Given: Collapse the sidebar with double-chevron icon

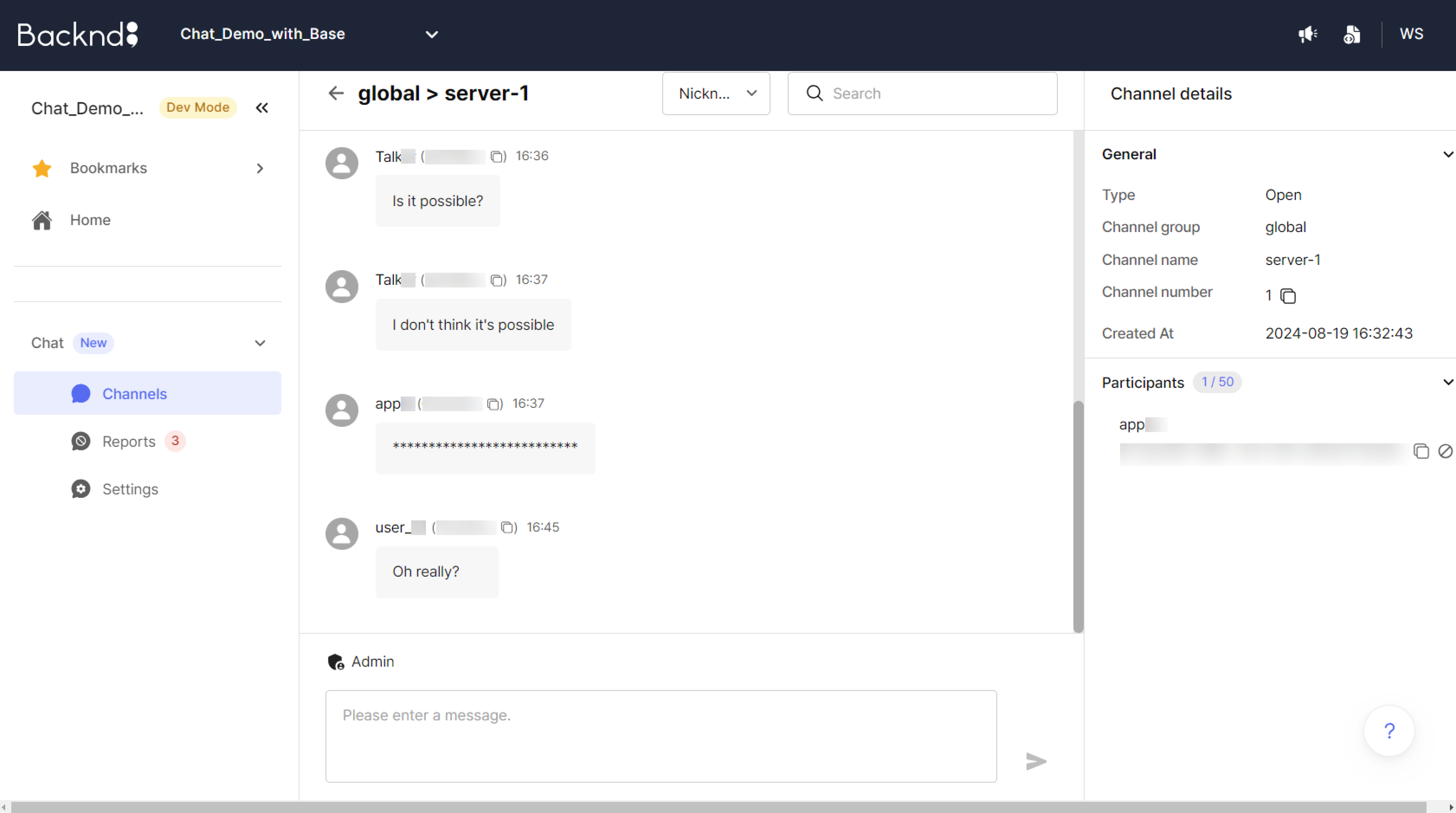Looking at the screenshot, I should [262, 107].
